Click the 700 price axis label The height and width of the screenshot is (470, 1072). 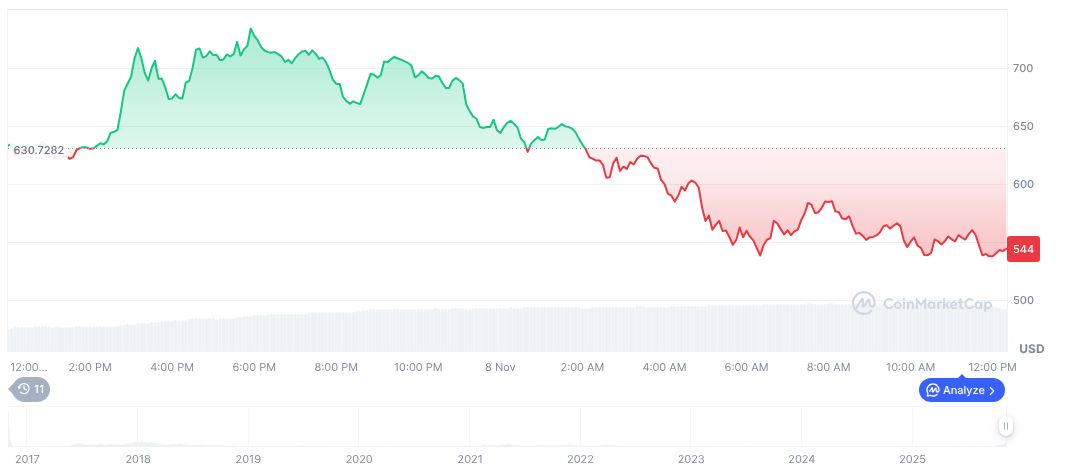tap(1022, 68)
